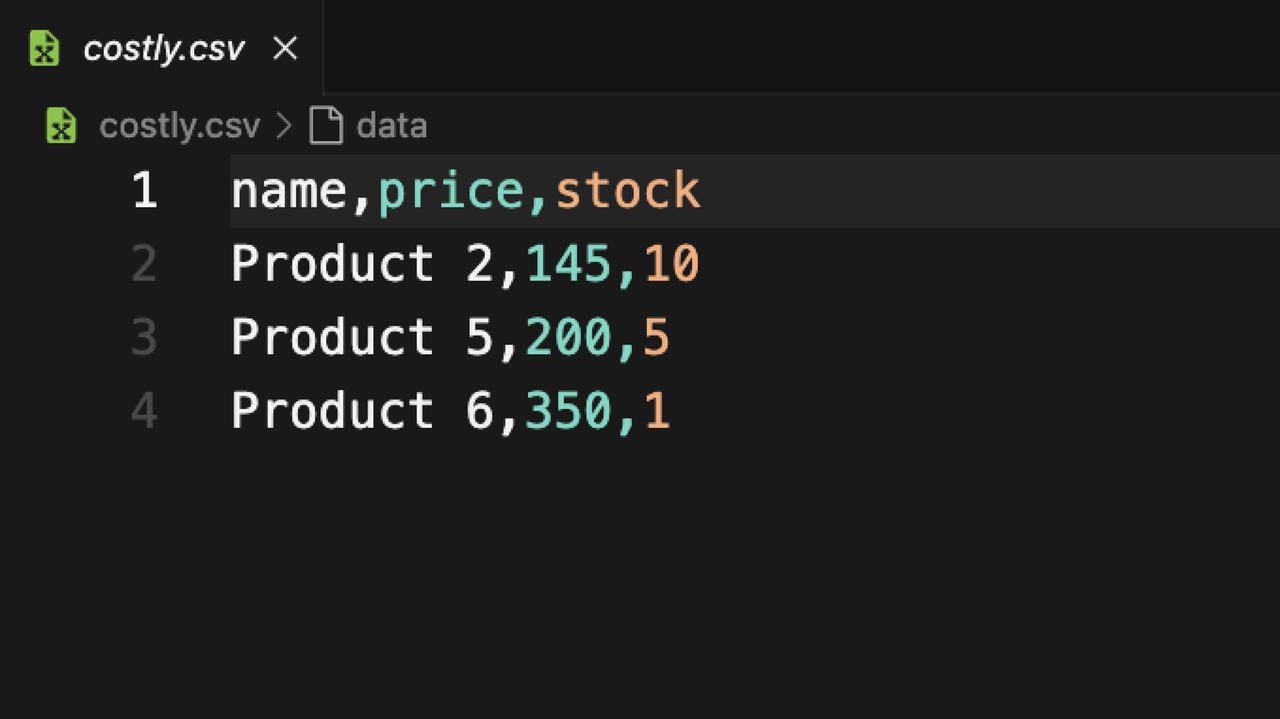Click line number 3 in the gutter
Screen dimensions: 1280x719
coord(145,338)
